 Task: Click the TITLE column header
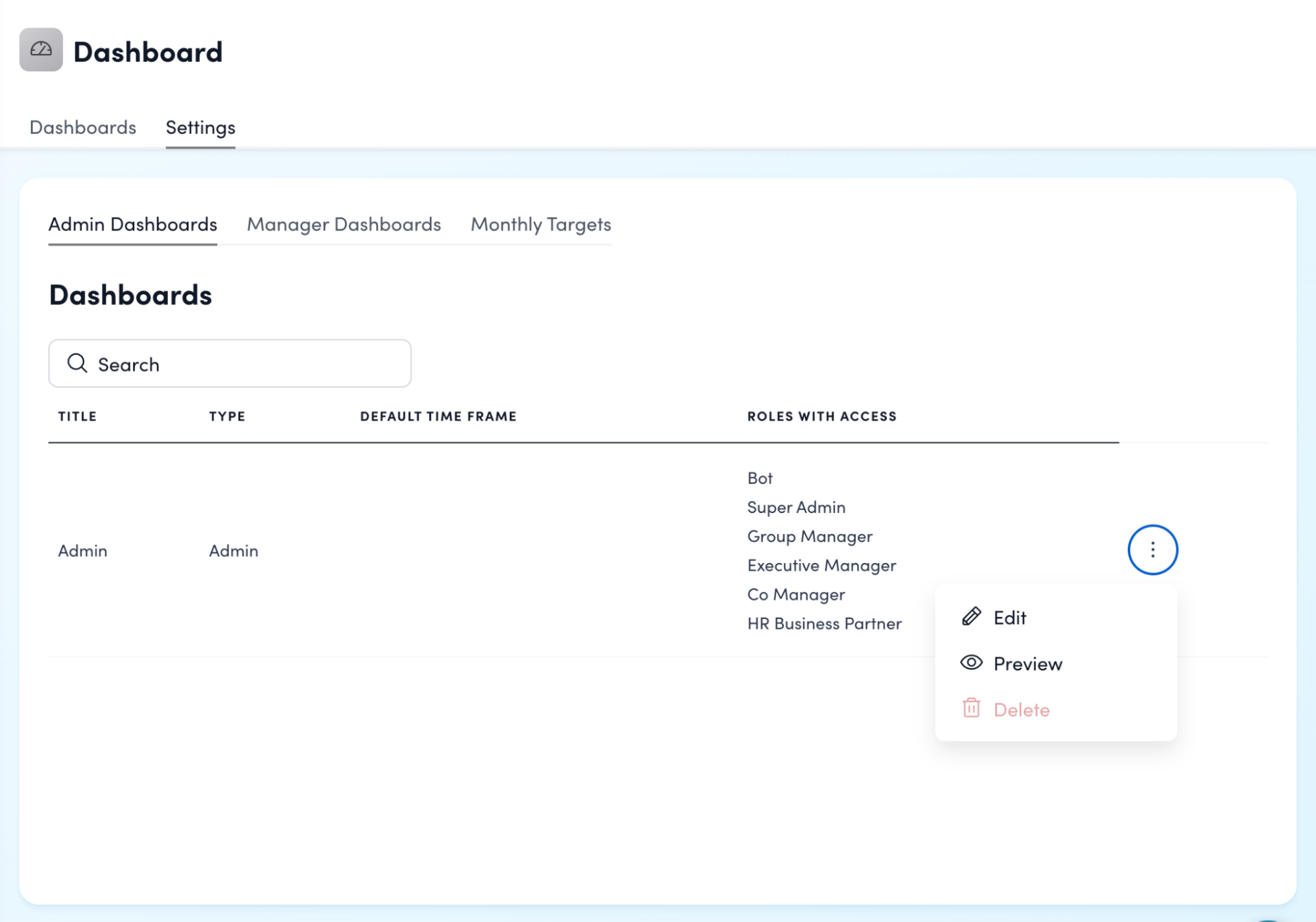point(77,416)
